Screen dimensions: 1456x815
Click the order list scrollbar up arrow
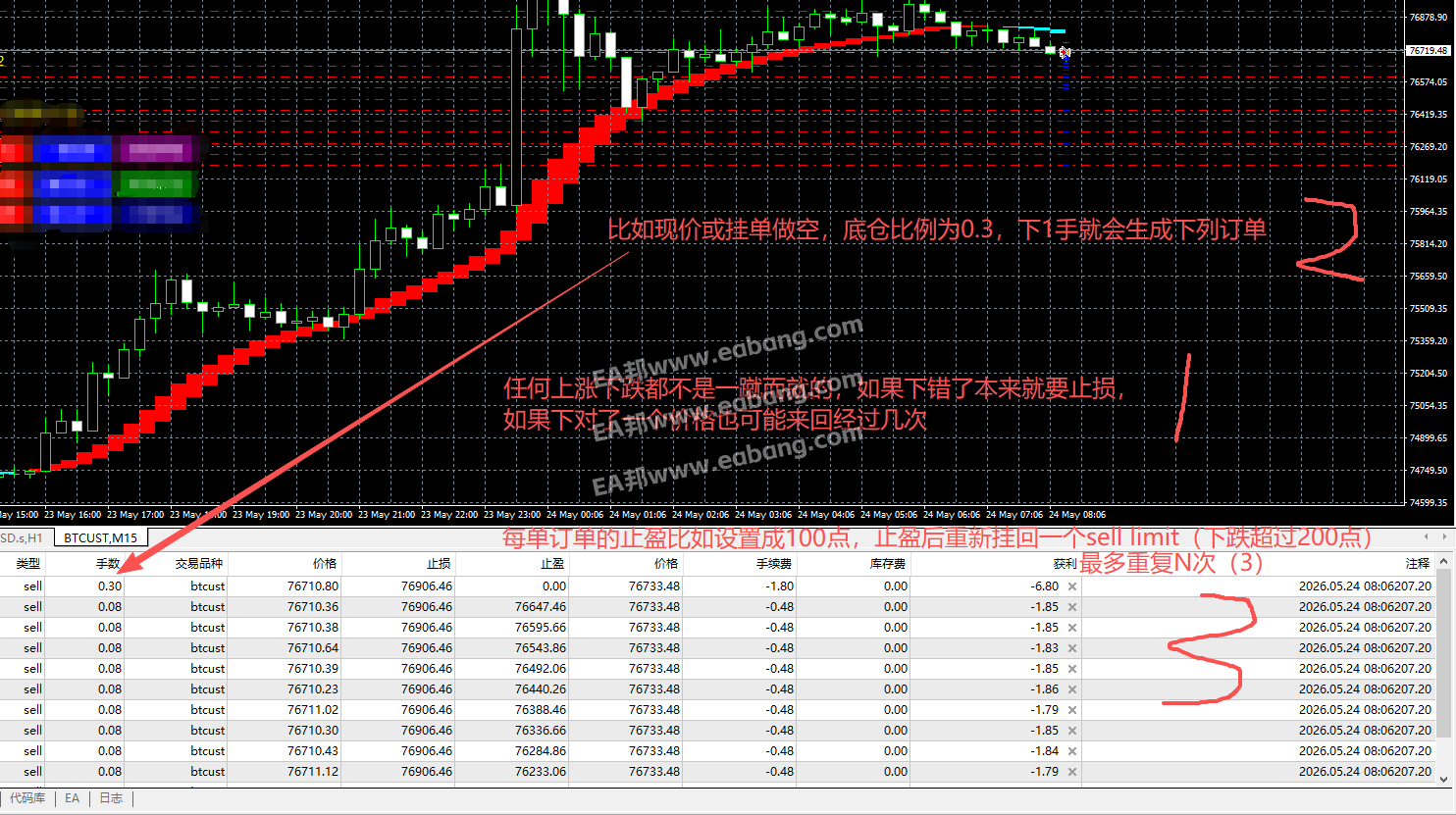[1443, 561]
